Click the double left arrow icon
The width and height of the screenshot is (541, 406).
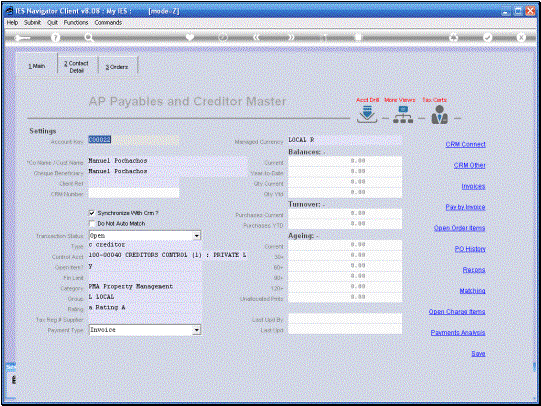click(256, 37)
